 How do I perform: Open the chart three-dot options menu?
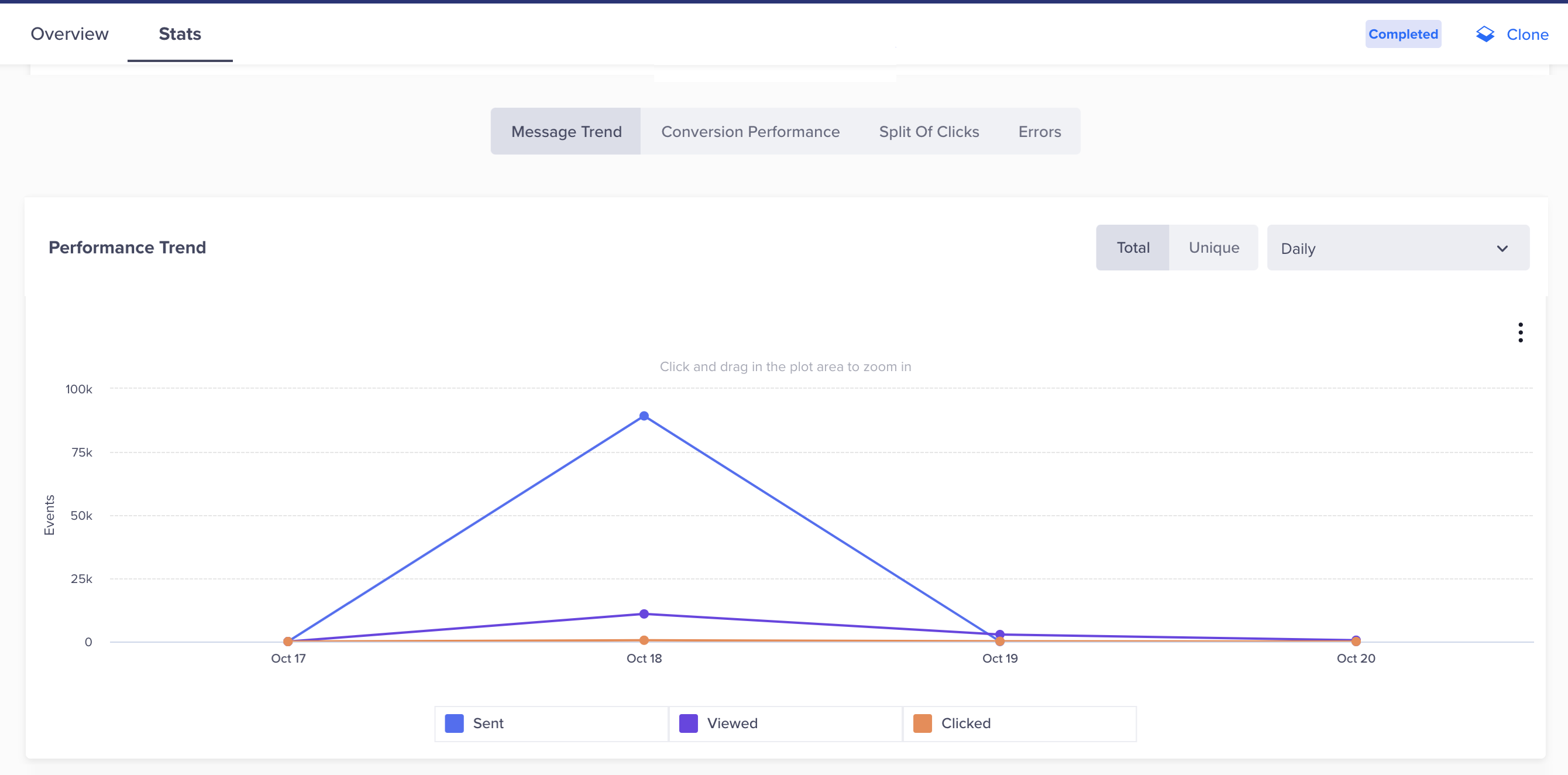click(x=1520, y=332)
